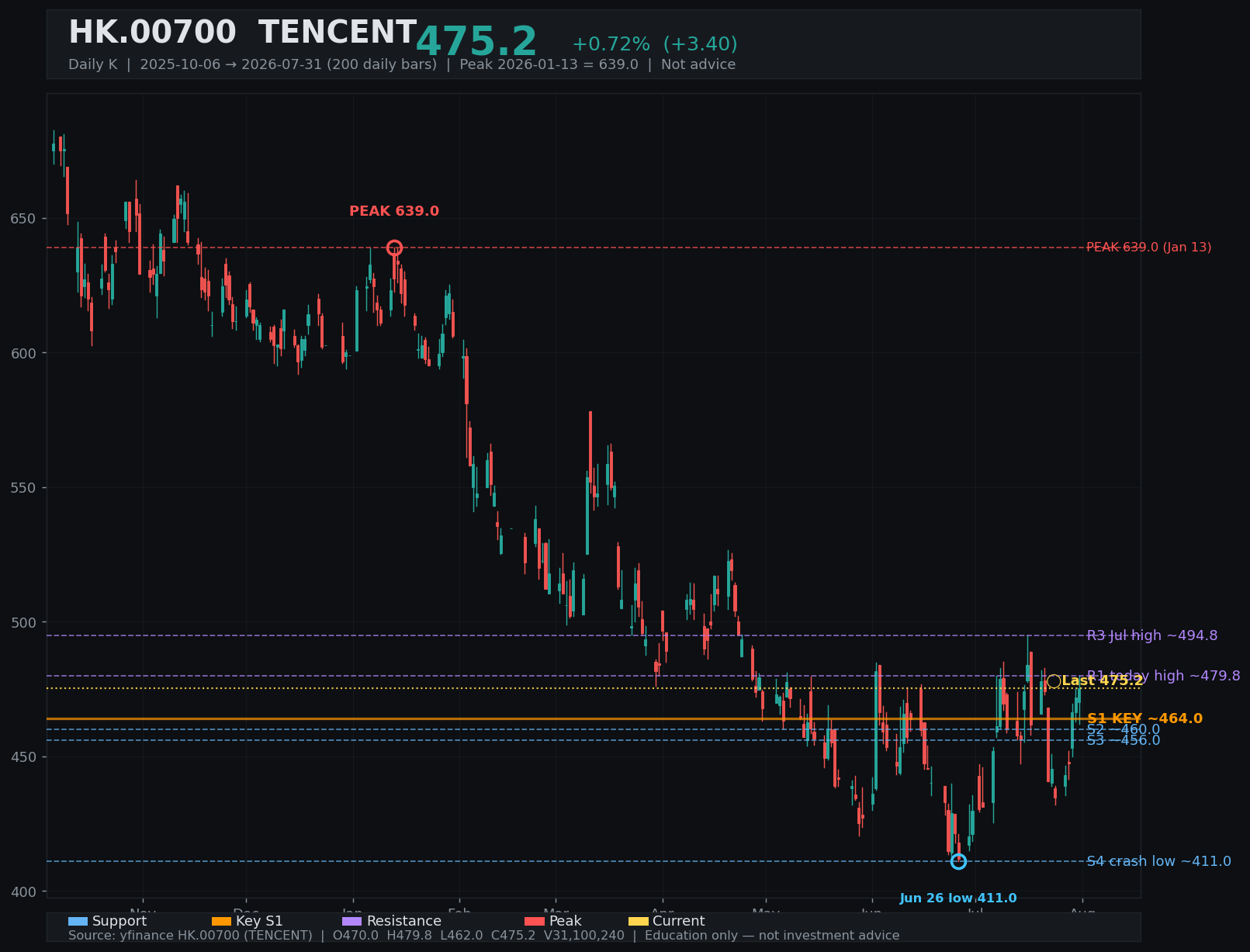Click the 500 y-axis tick label
The width and height of the screenshot is (1250, 952).
coord(23,622)
